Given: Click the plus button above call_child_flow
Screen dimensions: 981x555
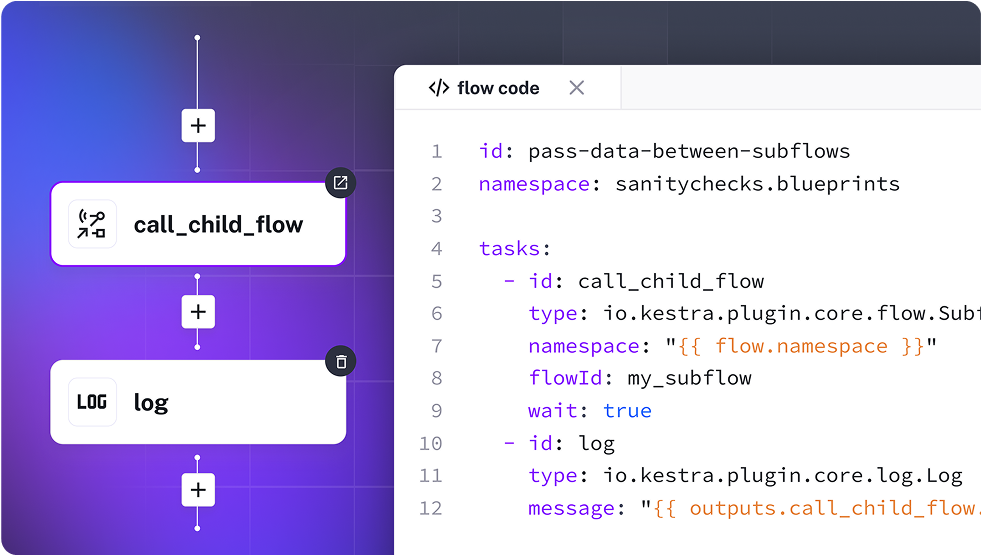Looking at the screenshot, I should click(198, 126).
